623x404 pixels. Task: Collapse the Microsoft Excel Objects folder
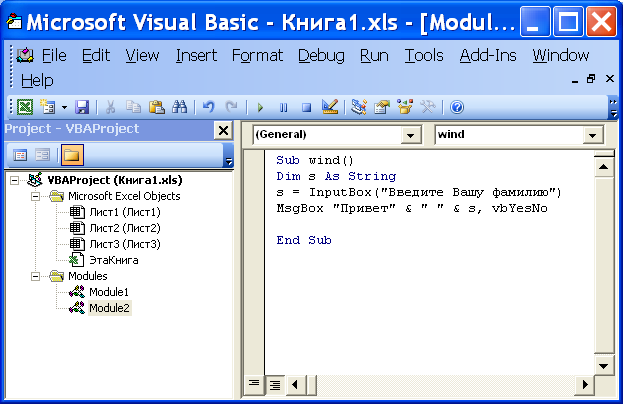[x=35, y=196]
